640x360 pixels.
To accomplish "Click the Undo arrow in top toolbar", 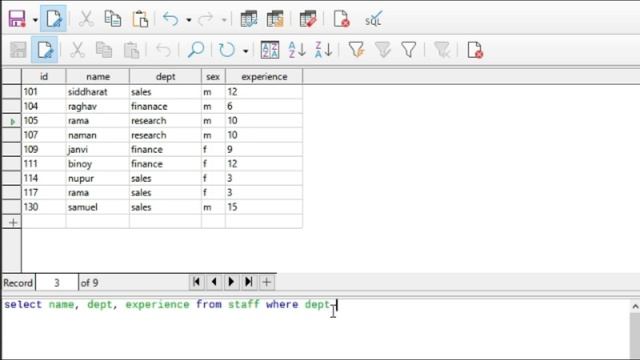I will click(x=171, y=19).
